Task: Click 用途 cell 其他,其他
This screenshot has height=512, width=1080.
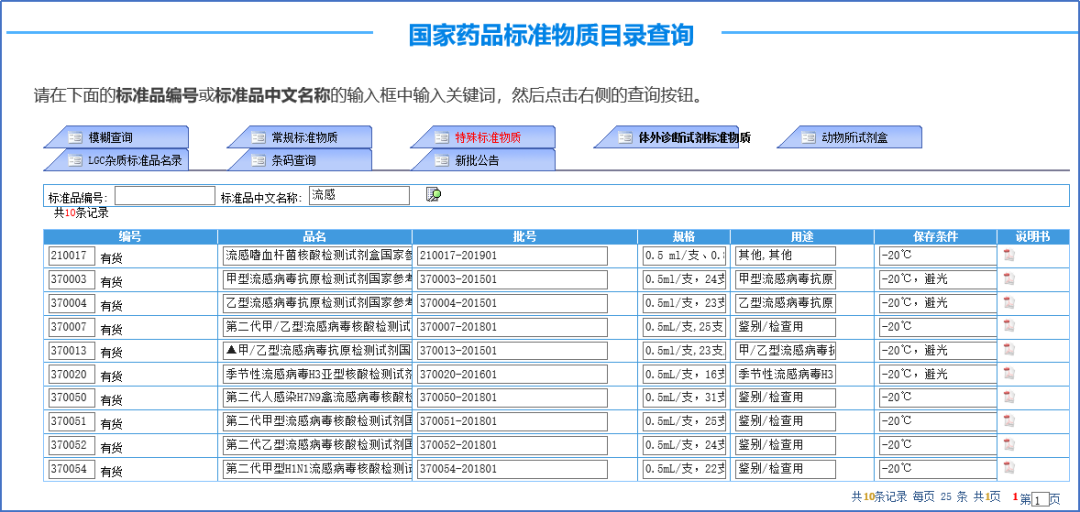Action: click(785, 256)
